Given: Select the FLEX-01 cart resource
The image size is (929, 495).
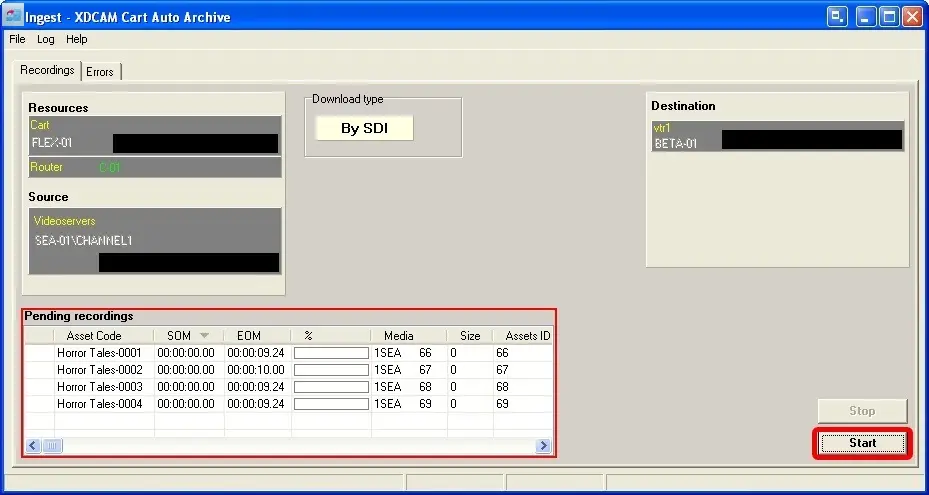Looking at the screenshot, I should 52,143.
